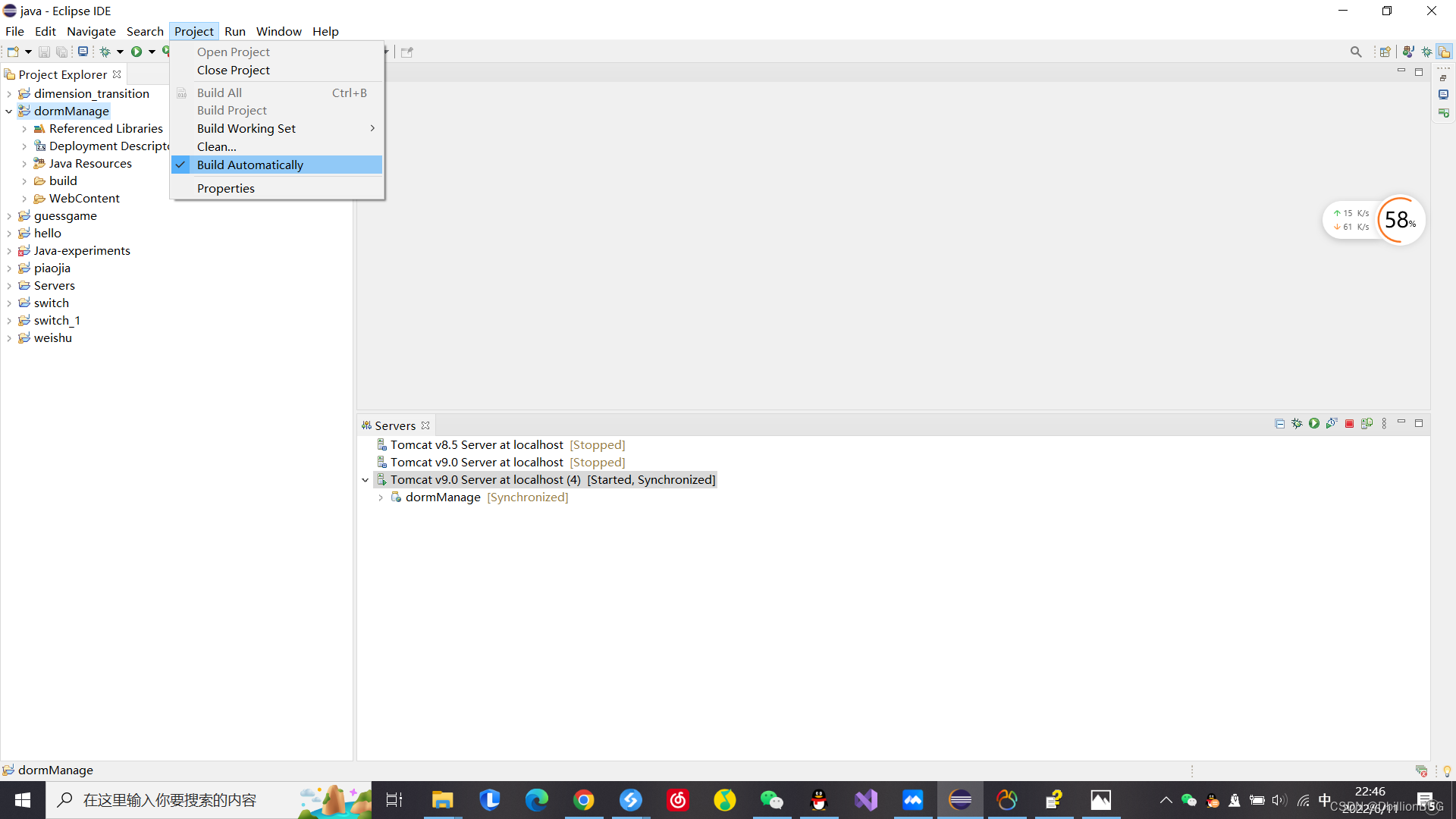Click the Open Perspective icon
This screenshot has height=819, width=1456.
(x=1385, y=52)
